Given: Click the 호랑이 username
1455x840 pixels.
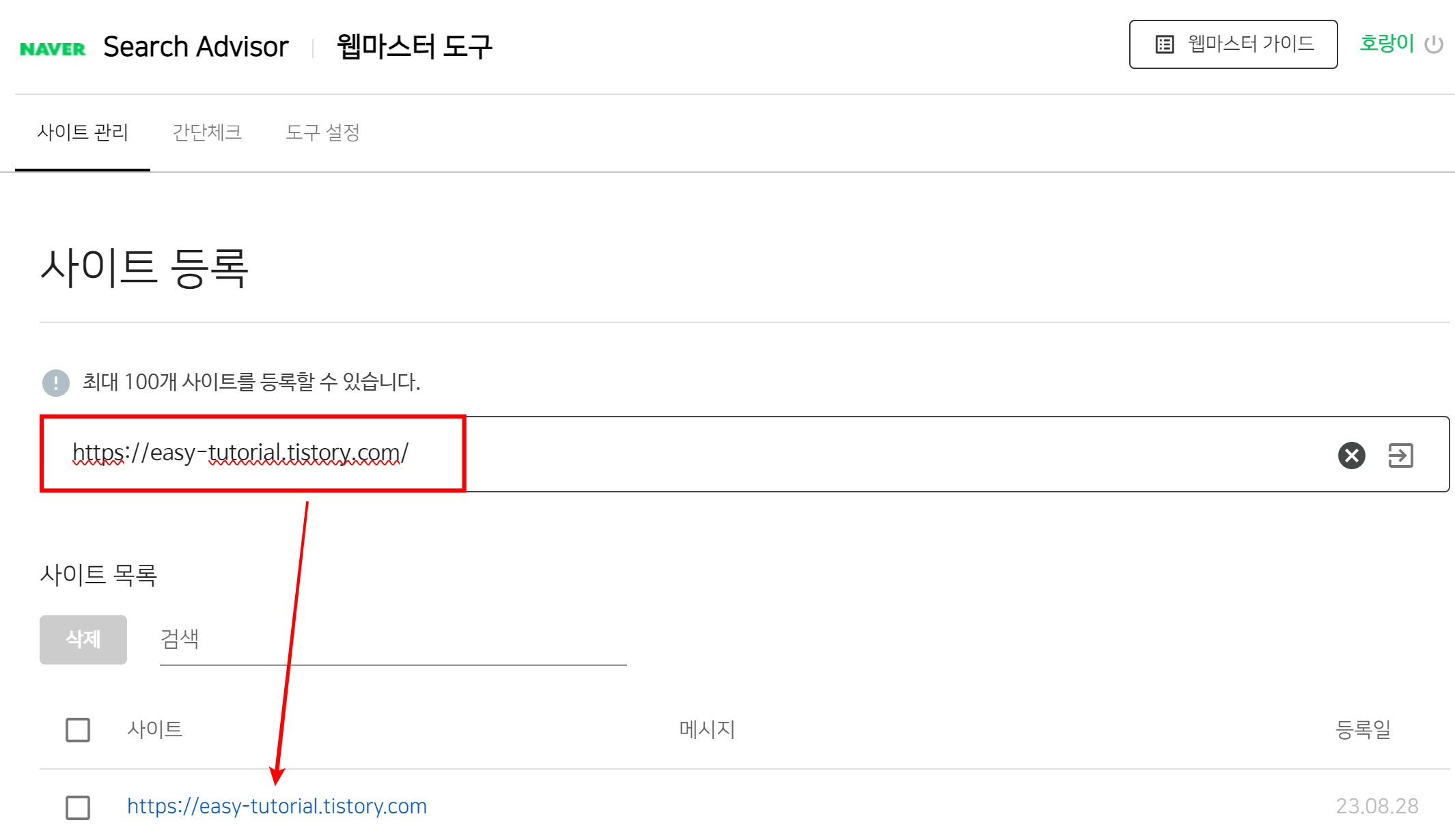Looking at the screenshot, I should [1385, 43].
